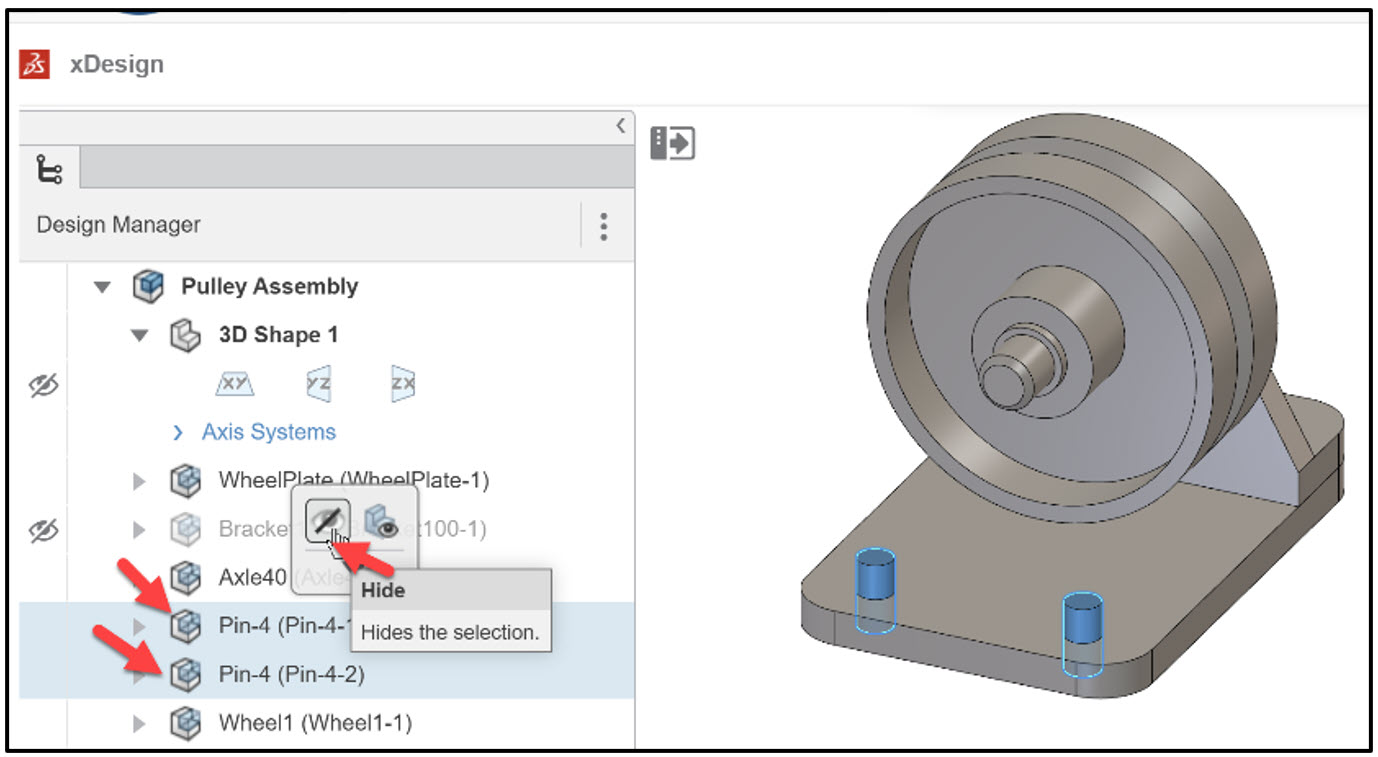
Task: Select the YZ plane icon
Action: click(x=316, y=383)
